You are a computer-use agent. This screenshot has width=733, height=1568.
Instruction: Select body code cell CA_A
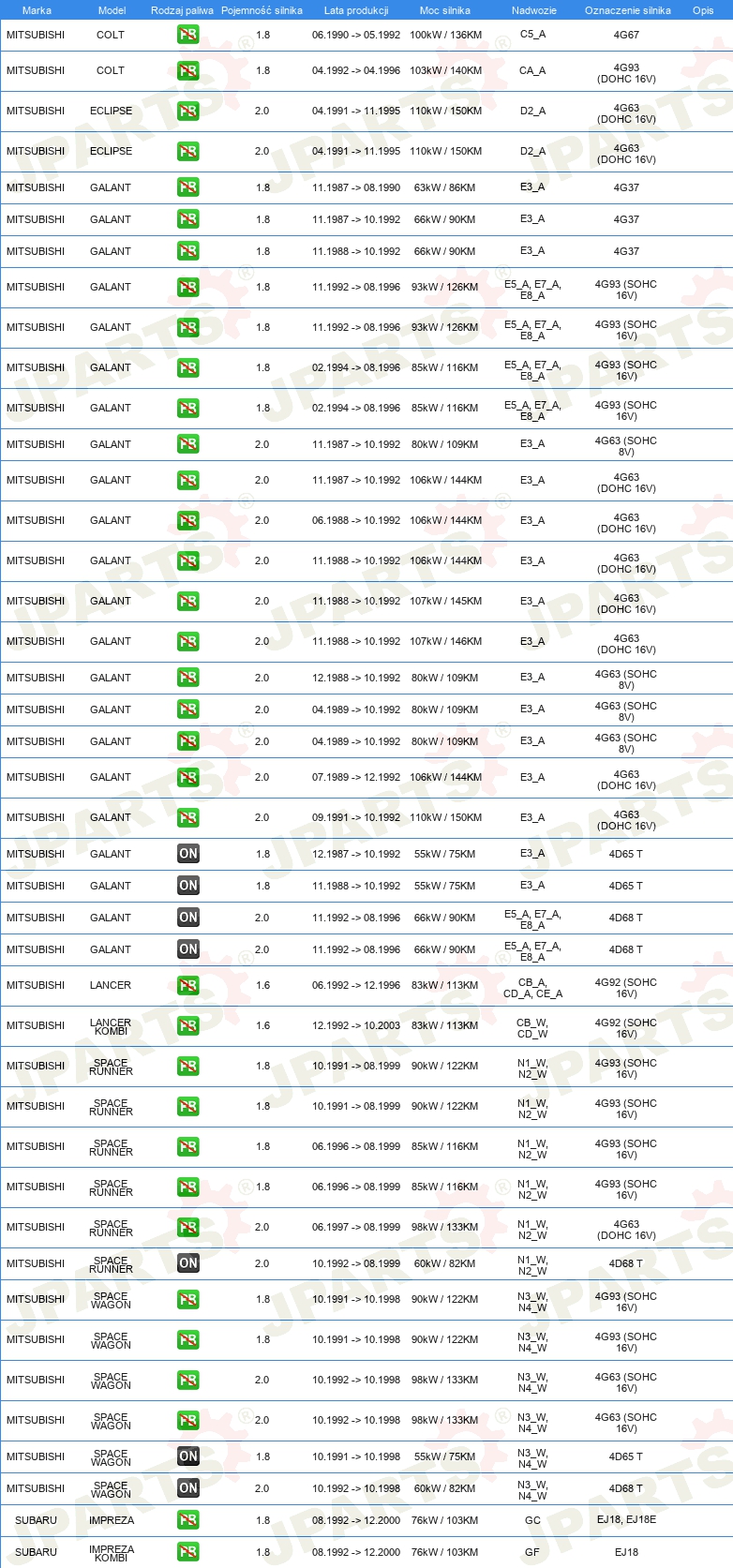[532, 70]
